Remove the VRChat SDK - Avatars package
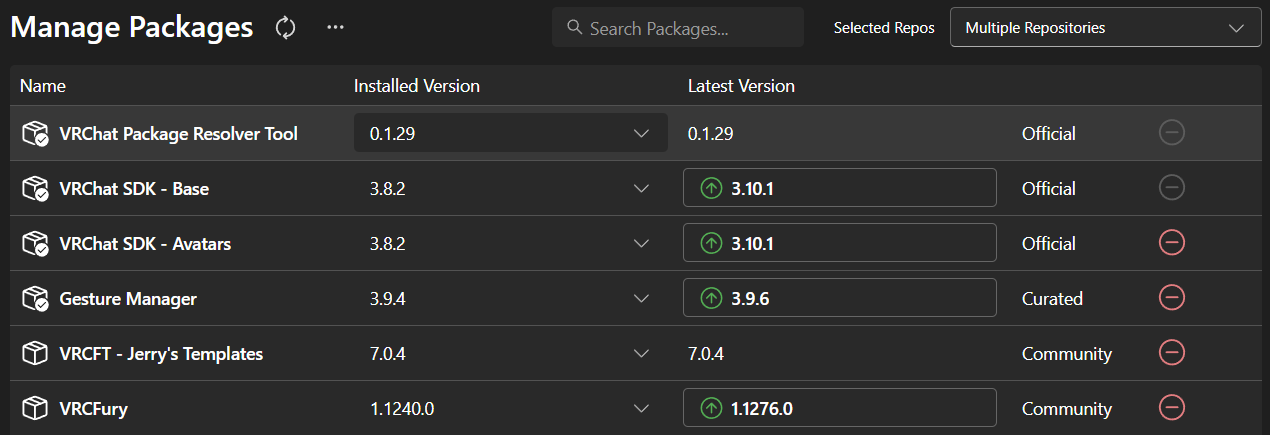 [x=1171, y=243]
